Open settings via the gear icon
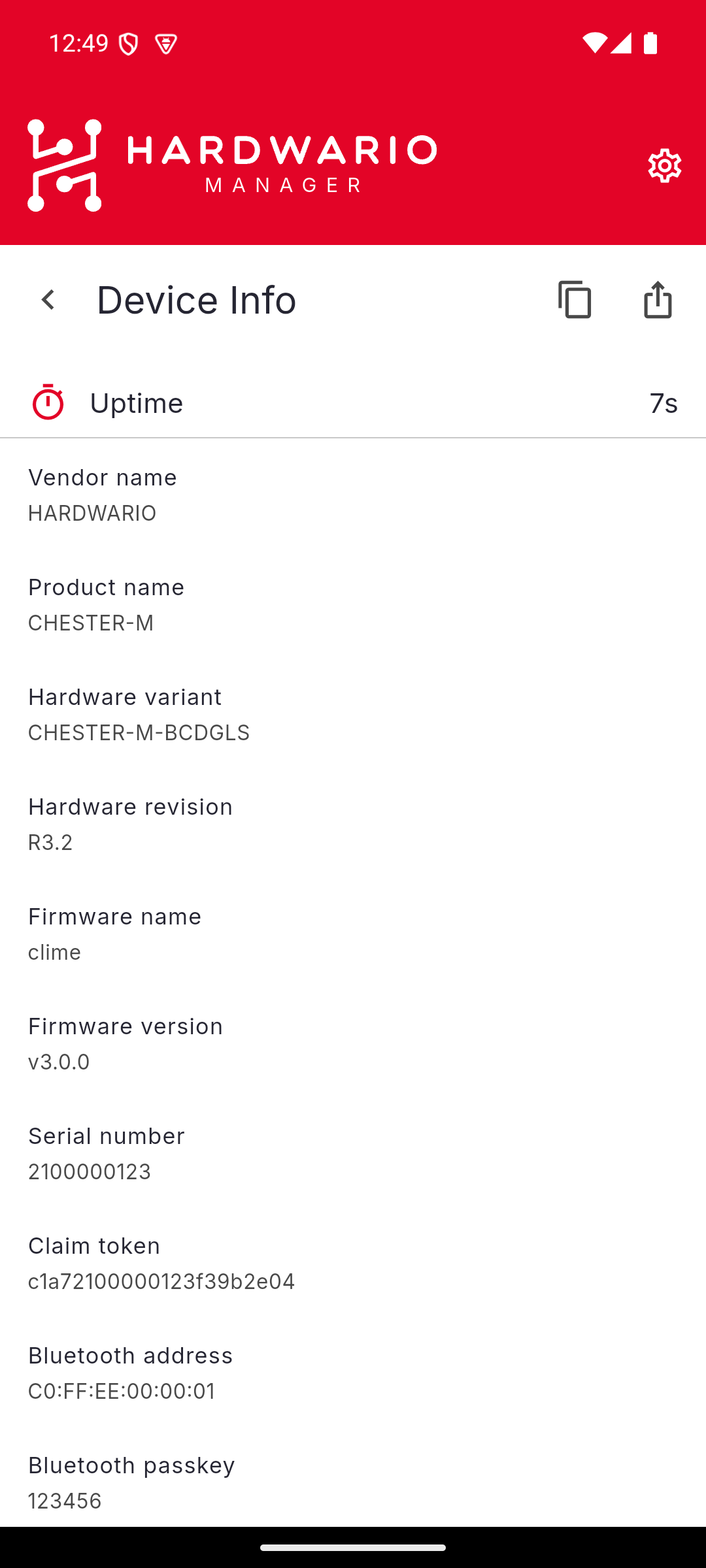 [x=664, y=165]
